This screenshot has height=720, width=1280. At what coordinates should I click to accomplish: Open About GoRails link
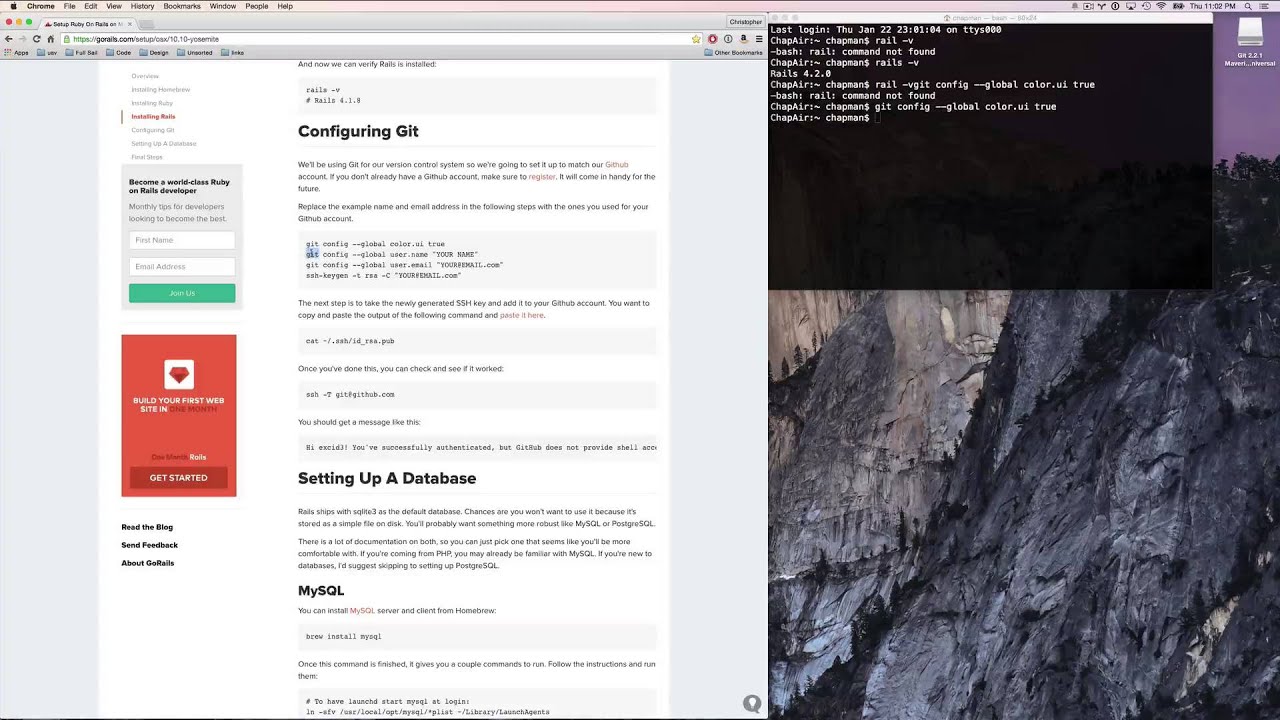148,563
